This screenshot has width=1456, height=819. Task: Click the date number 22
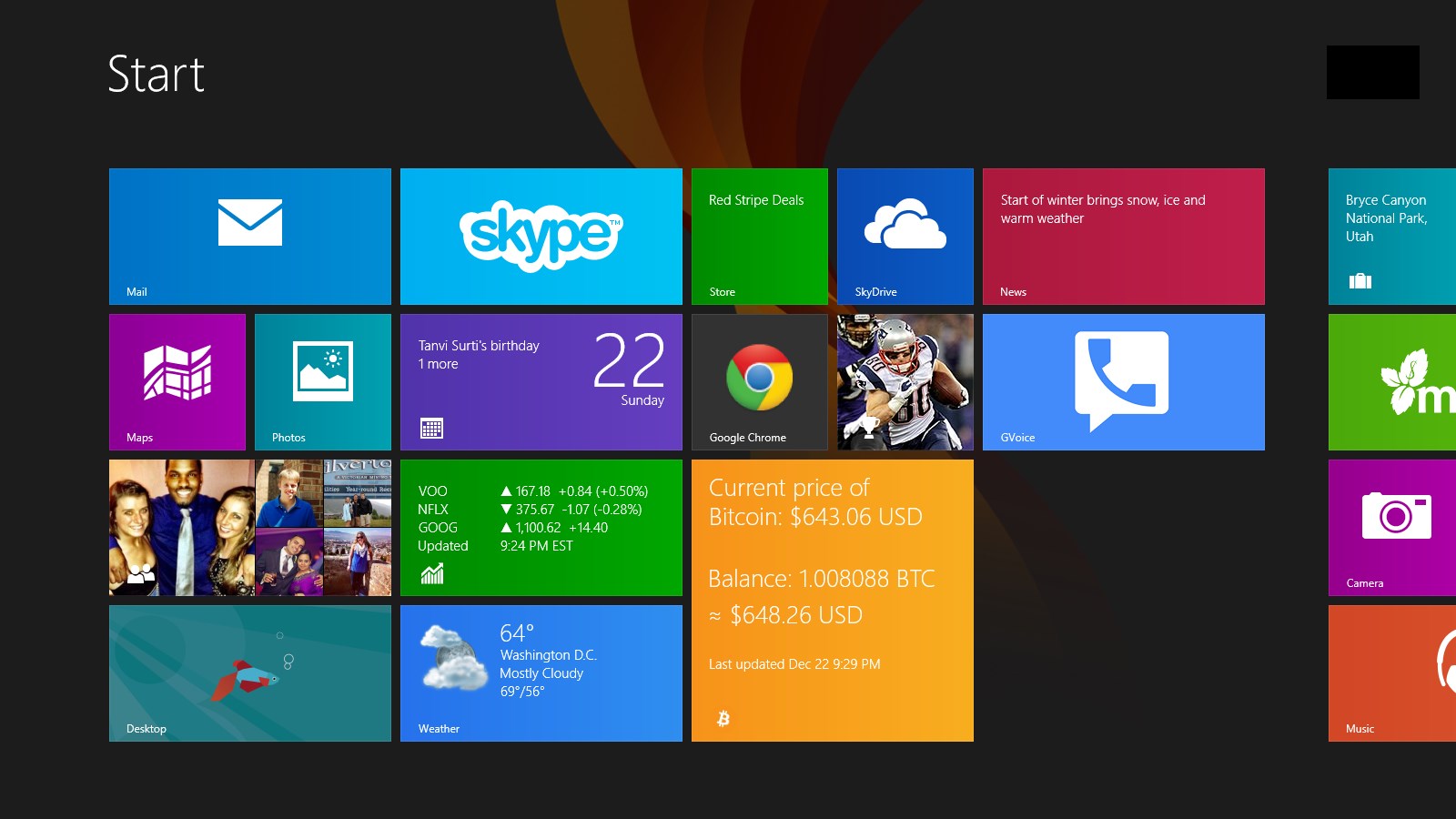tap(630, 360)
